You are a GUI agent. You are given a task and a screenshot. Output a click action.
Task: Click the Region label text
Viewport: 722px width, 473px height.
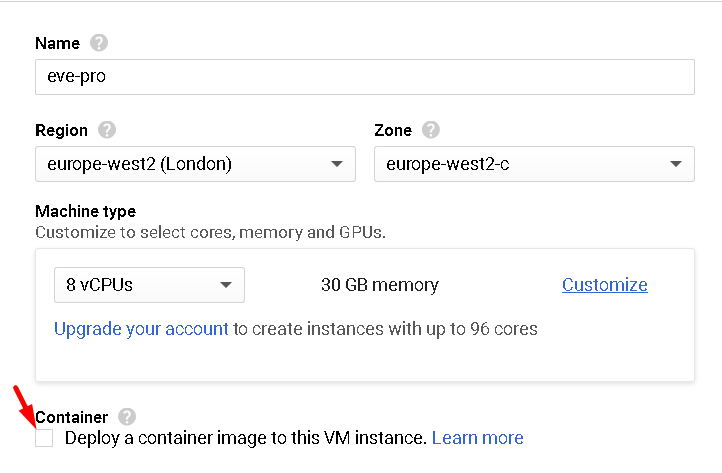coord(61,130)
